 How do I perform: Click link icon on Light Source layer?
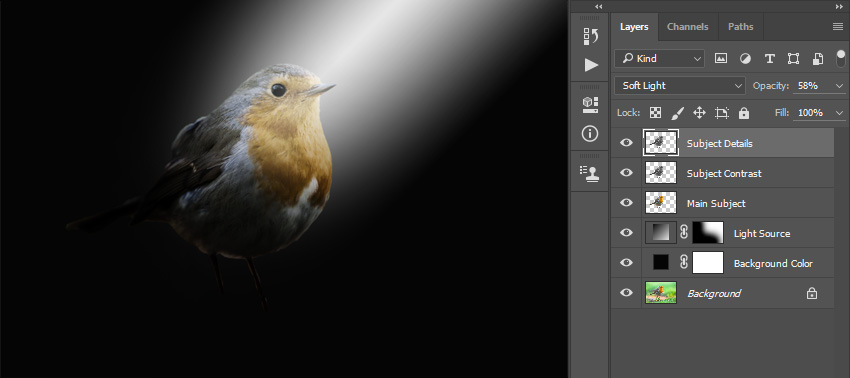tap(684, 233)
